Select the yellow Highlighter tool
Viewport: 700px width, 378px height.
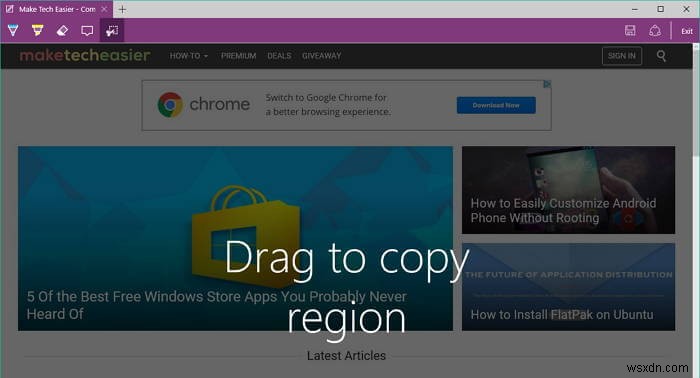pyautogui.click(x=38, y=30)
